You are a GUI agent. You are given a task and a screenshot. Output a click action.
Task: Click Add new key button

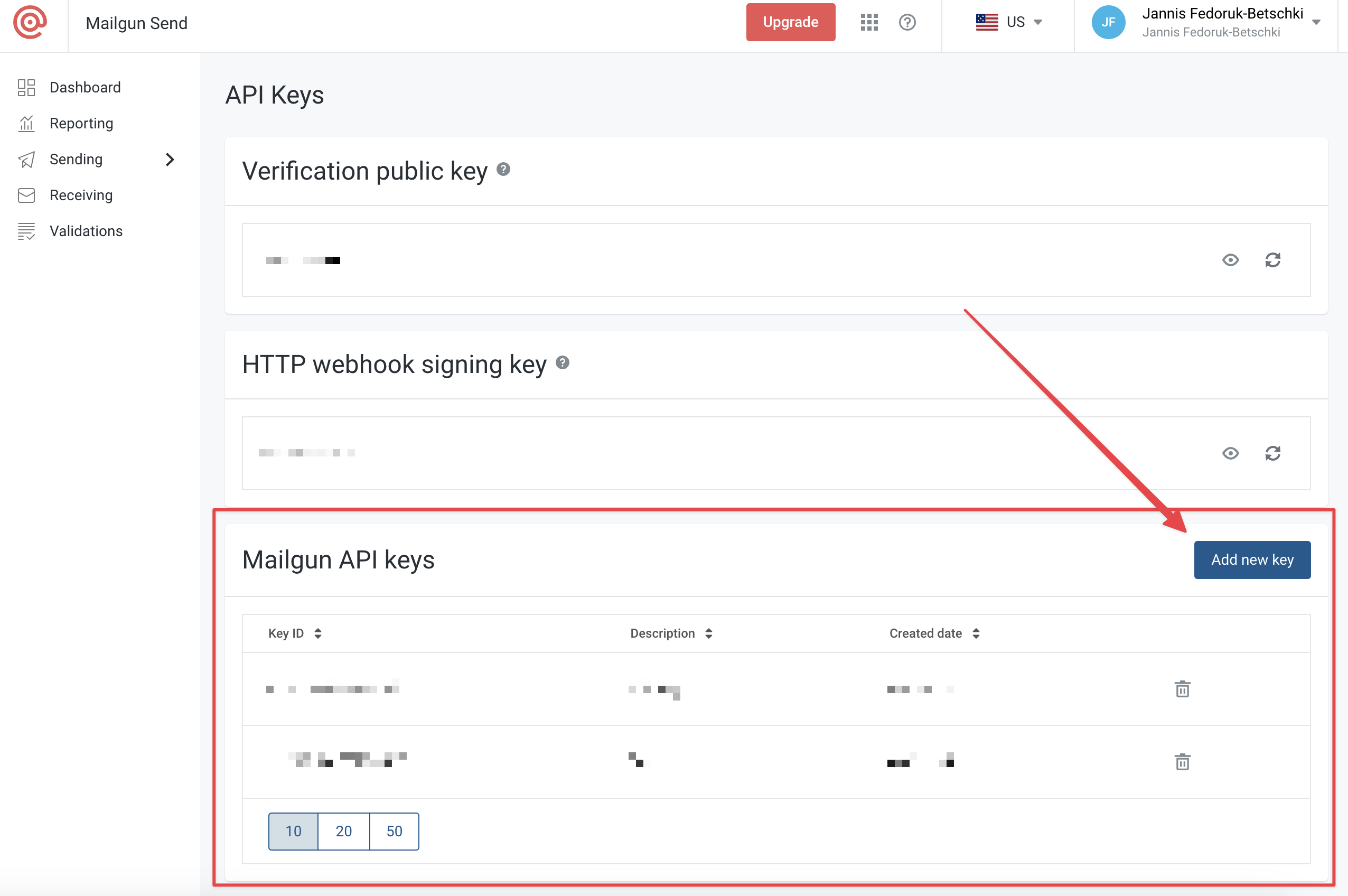click(1252, 559)
